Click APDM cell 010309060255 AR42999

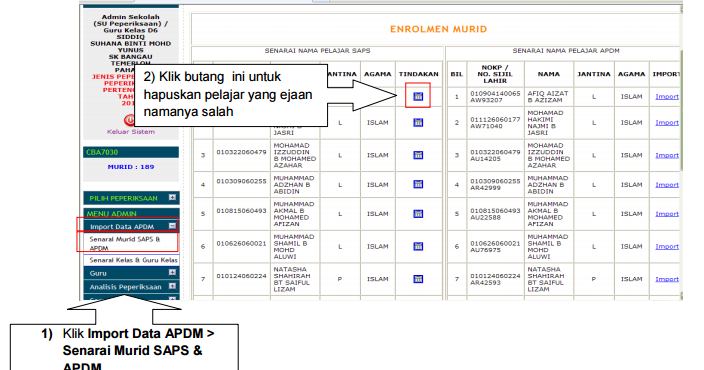(x=495, y=185)
